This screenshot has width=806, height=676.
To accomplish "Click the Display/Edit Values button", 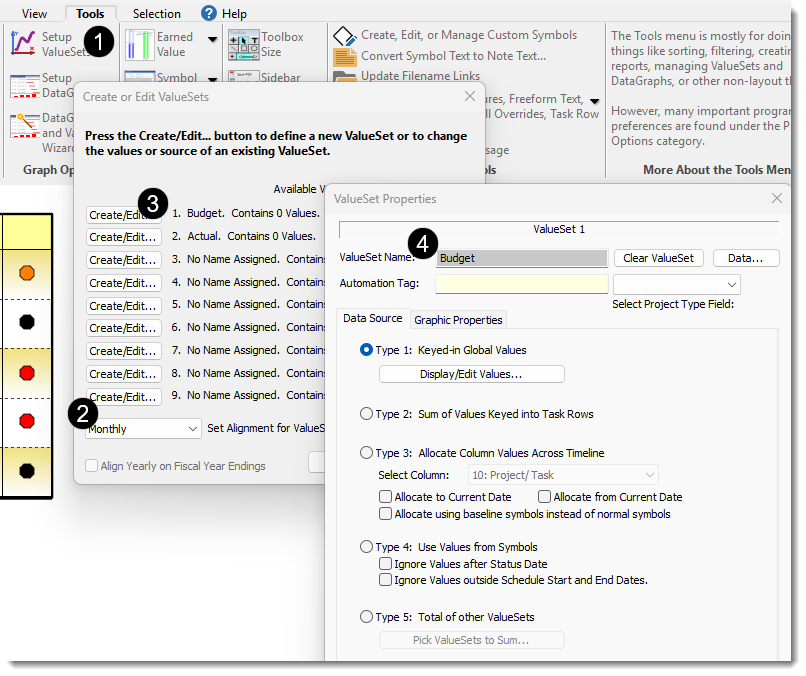I will [x=471, y=374].
